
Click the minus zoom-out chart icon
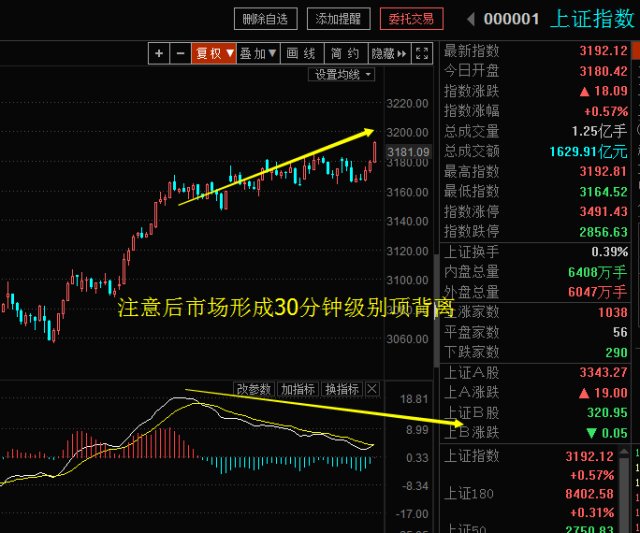pyautogui.click(x=180, y=53)
